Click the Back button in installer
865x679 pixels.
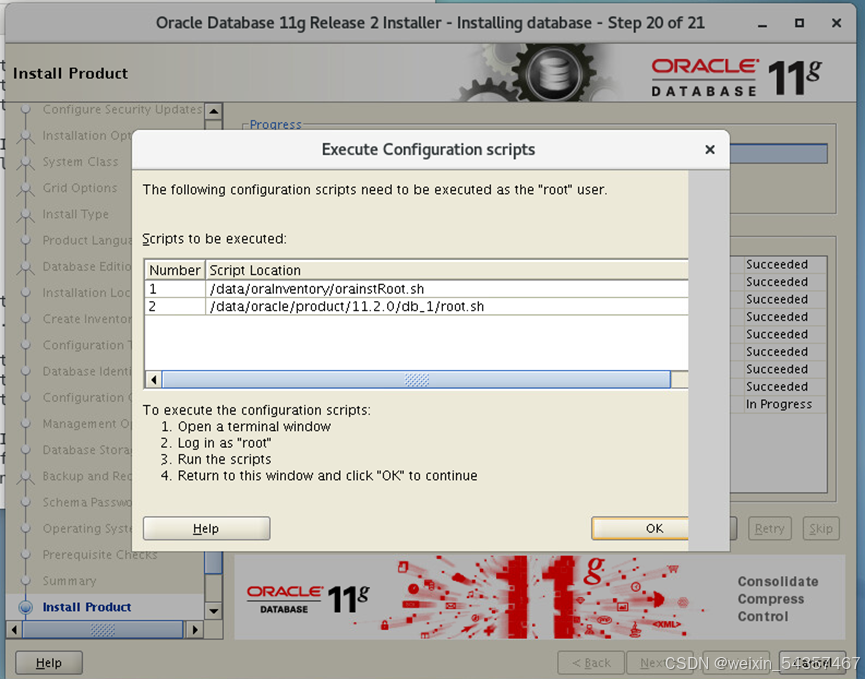590,662
